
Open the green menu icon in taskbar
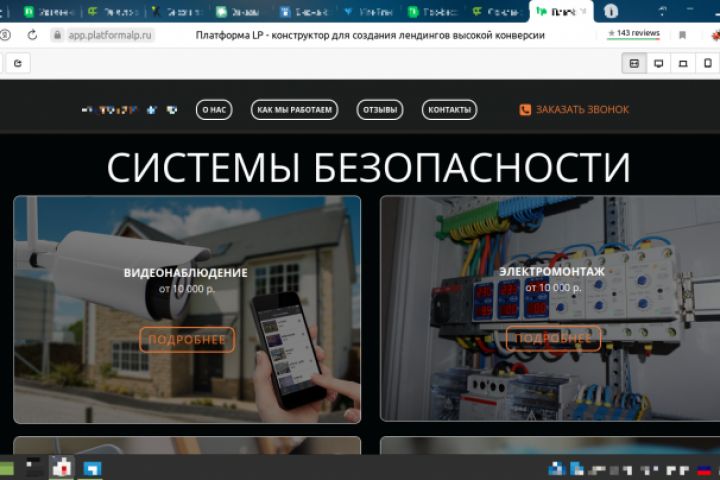coord(6,469)
